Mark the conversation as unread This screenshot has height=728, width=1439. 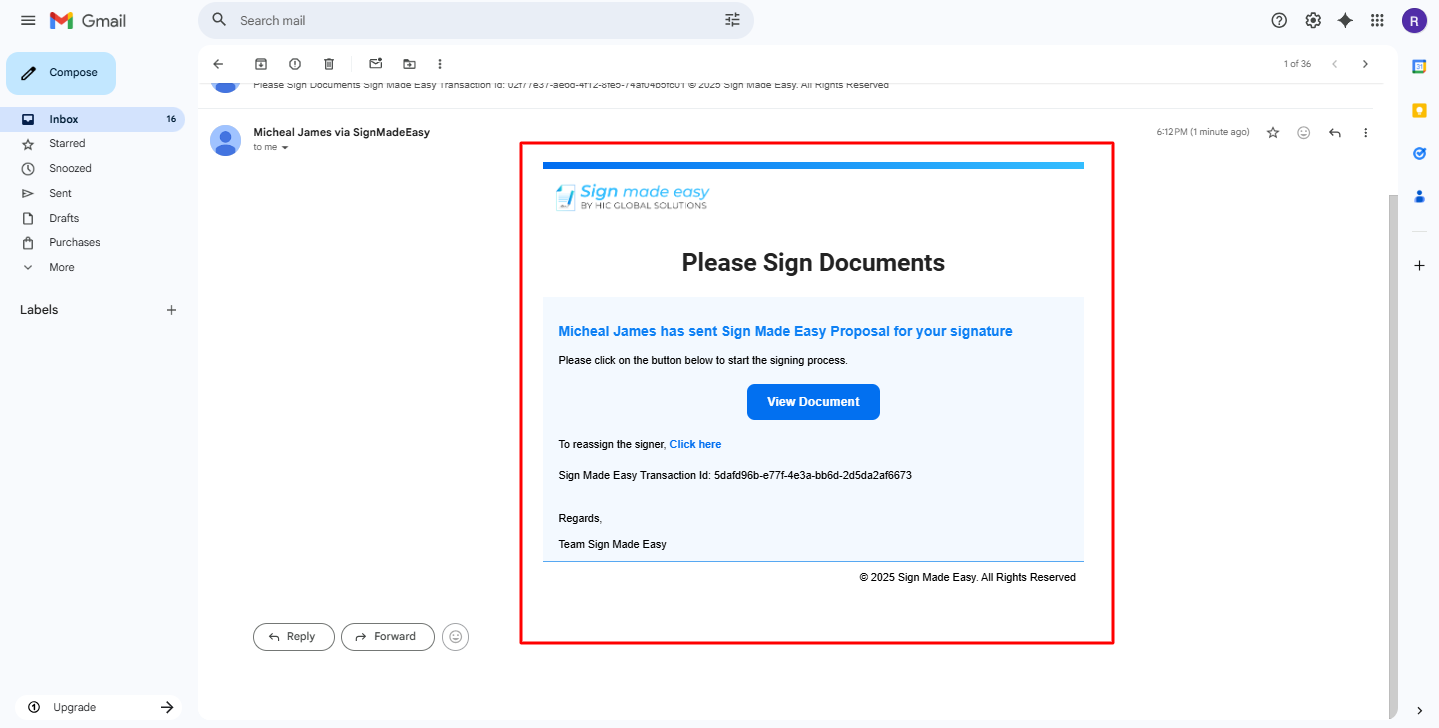click(375, 63)
